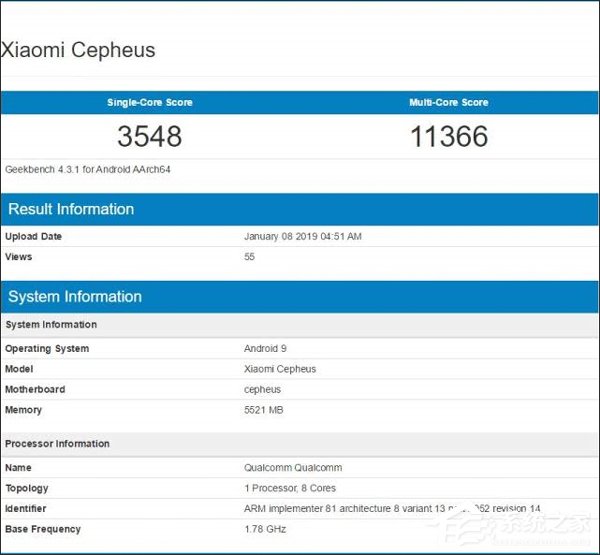Select the Xiaomi Cepheus model value

280,369
